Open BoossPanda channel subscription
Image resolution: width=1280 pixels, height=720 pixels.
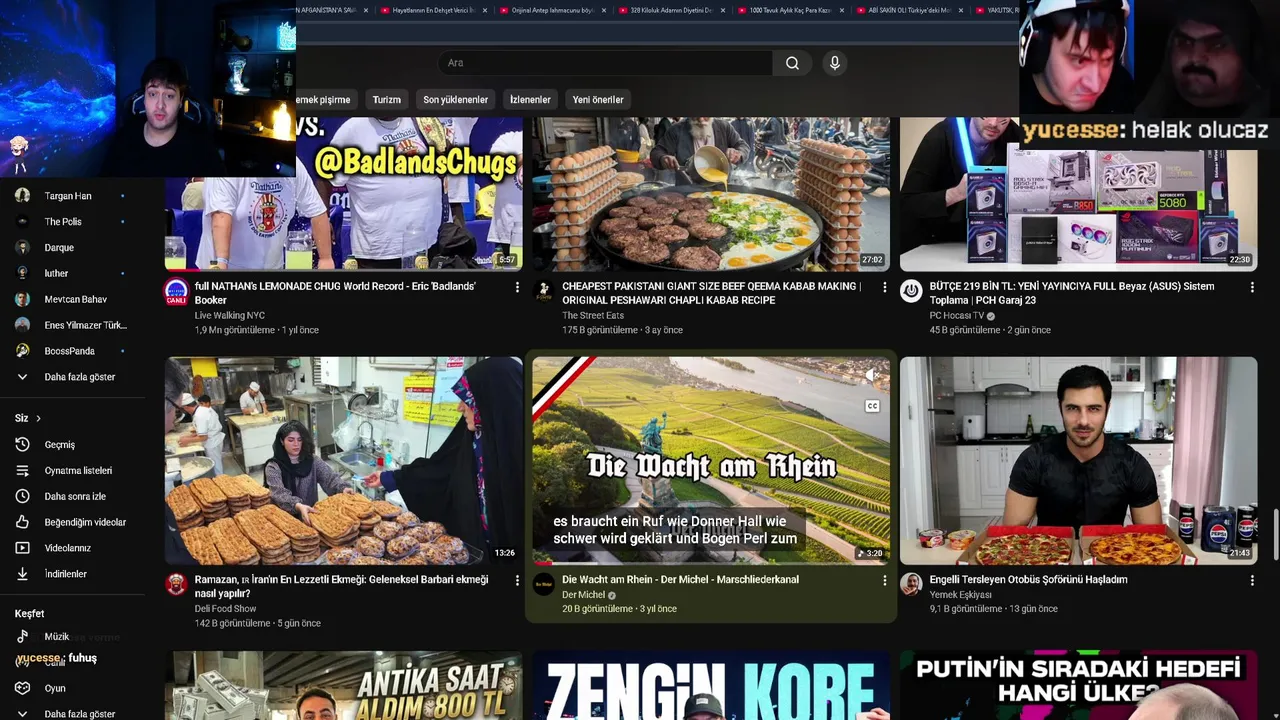tap(68, 351)
